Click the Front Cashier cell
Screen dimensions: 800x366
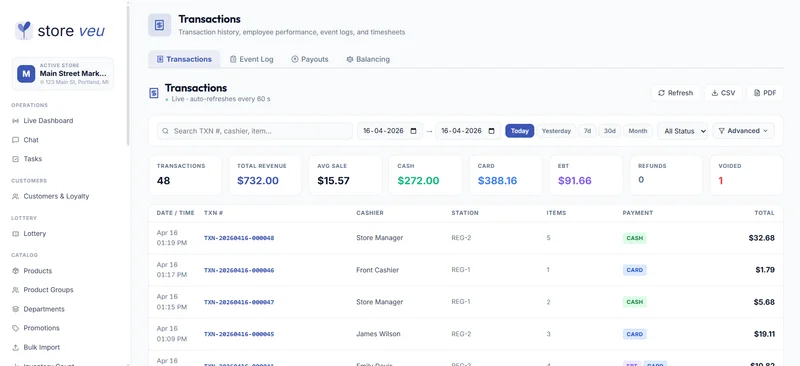point(378,270)
